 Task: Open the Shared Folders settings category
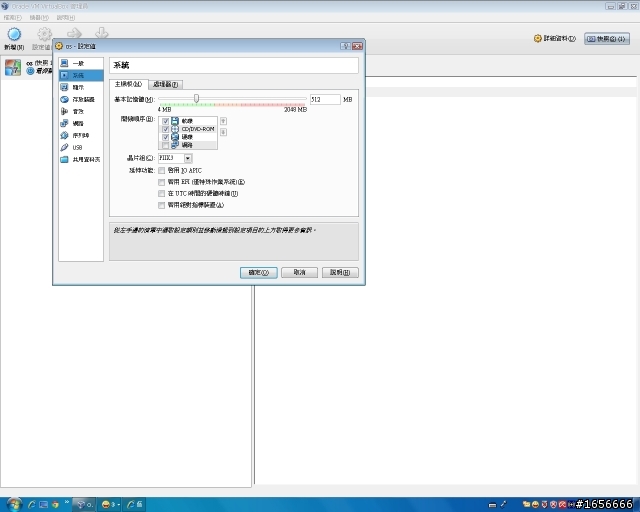coord(81,159)
